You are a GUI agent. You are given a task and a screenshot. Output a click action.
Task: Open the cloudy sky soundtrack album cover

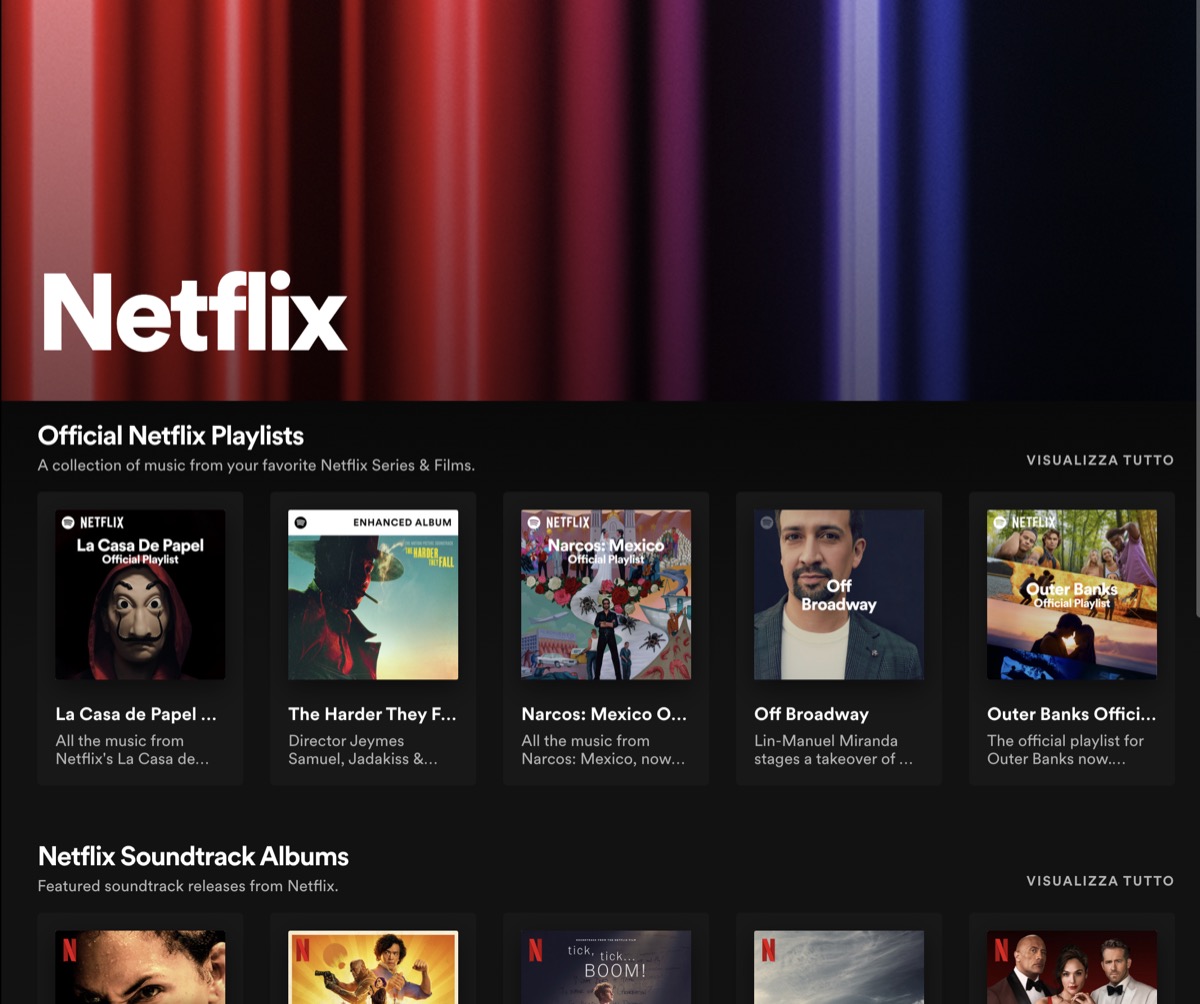pos(839,967)
